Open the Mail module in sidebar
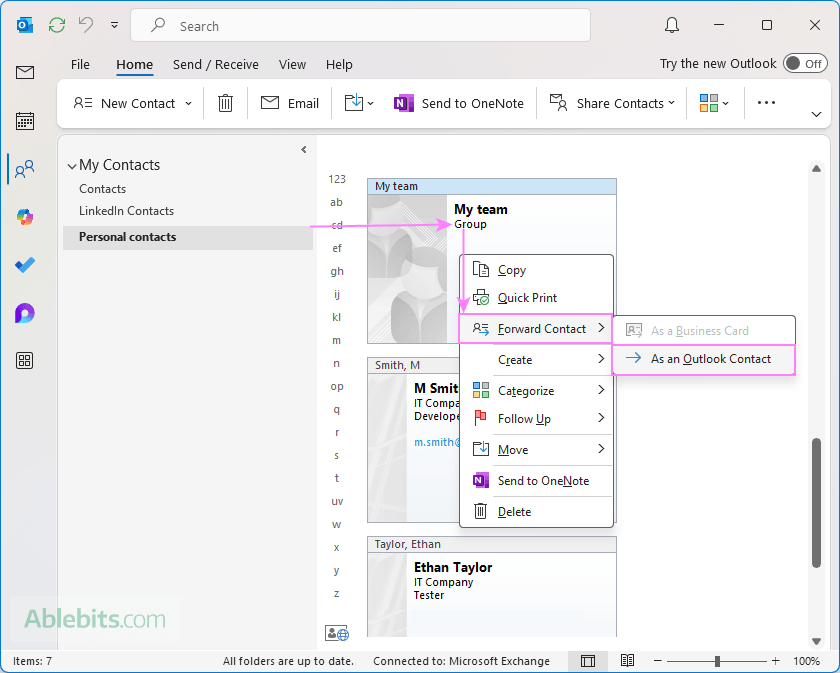The width and height of the screenshot is (840, 673). point(25,72)
